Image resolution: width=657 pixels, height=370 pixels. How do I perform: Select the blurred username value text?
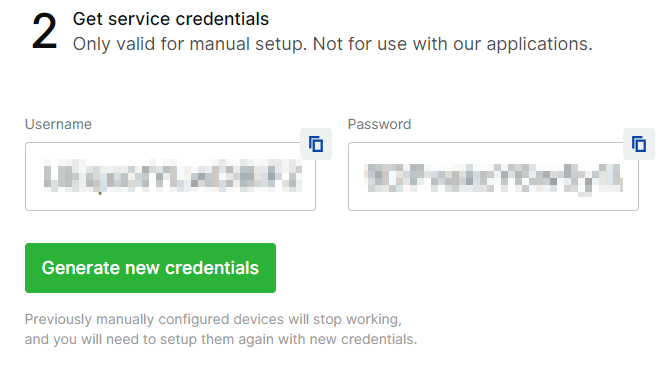pos(173,176)
